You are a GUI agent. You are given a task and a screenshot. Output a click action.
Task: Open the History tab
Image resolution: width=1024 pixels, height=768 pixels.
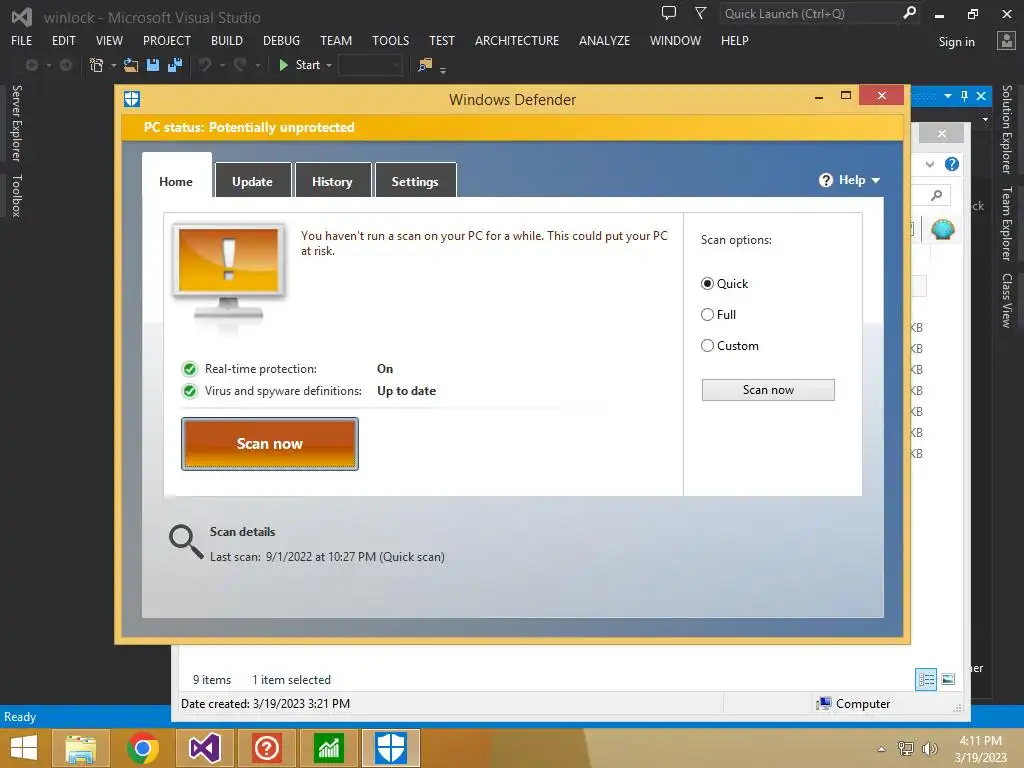332,181
